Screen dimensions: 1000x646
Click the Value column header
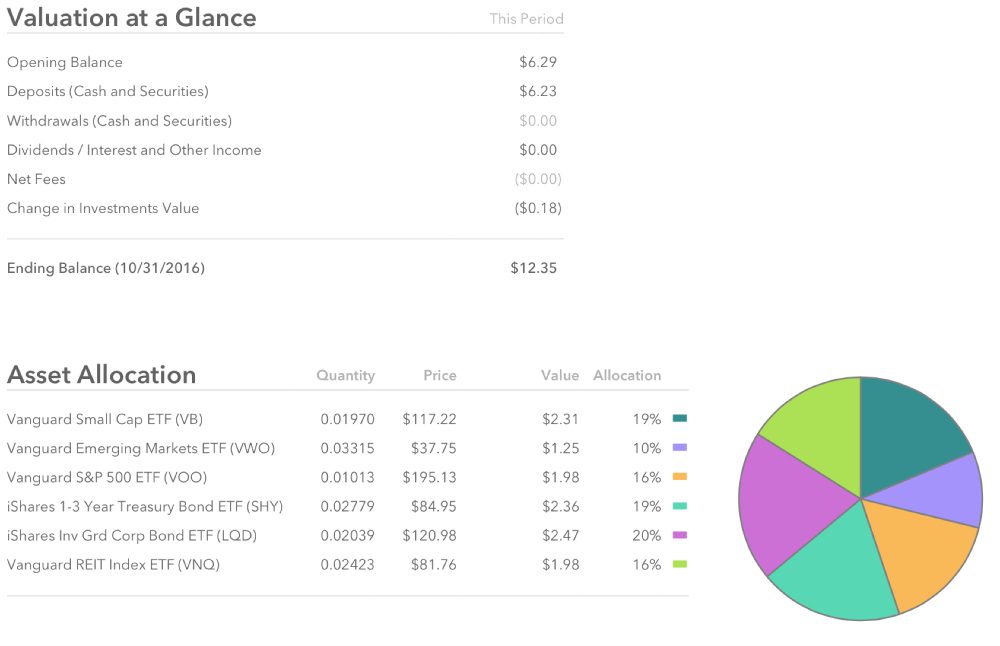tap(560, 376)
